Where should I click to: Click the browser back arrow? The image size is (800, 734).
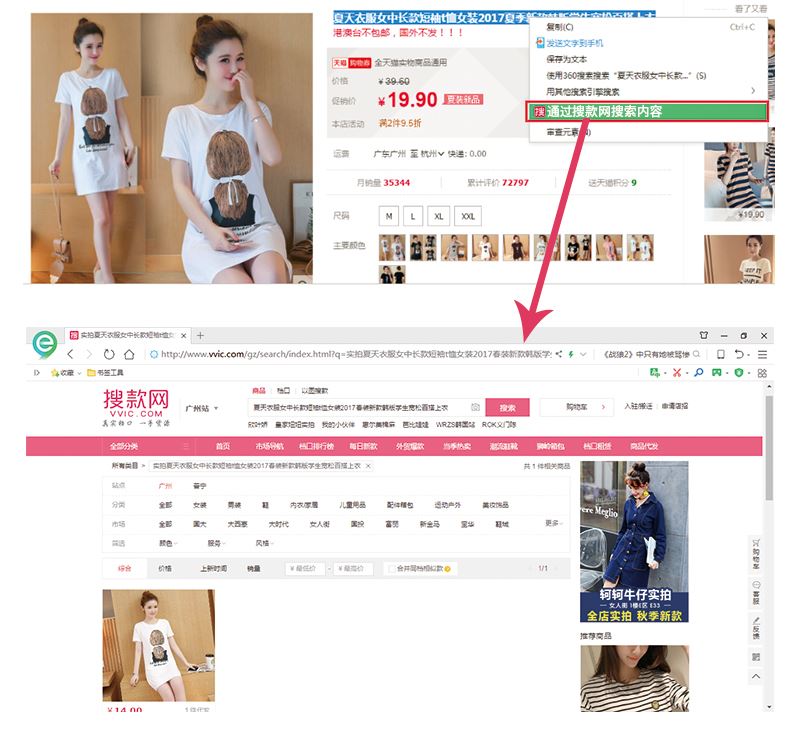pyautogui.click(x=70, y=354)
